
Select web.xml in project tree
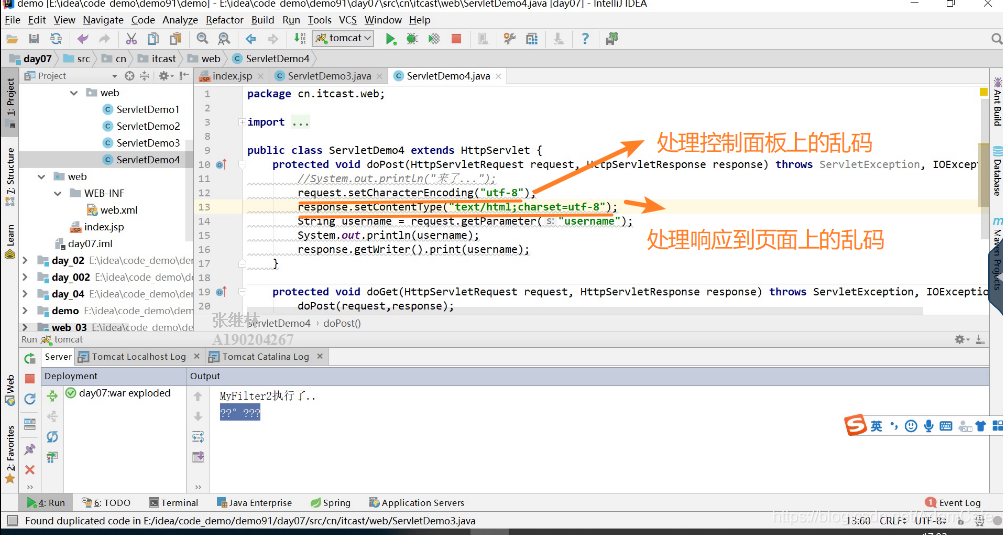[x=112, y=210]
